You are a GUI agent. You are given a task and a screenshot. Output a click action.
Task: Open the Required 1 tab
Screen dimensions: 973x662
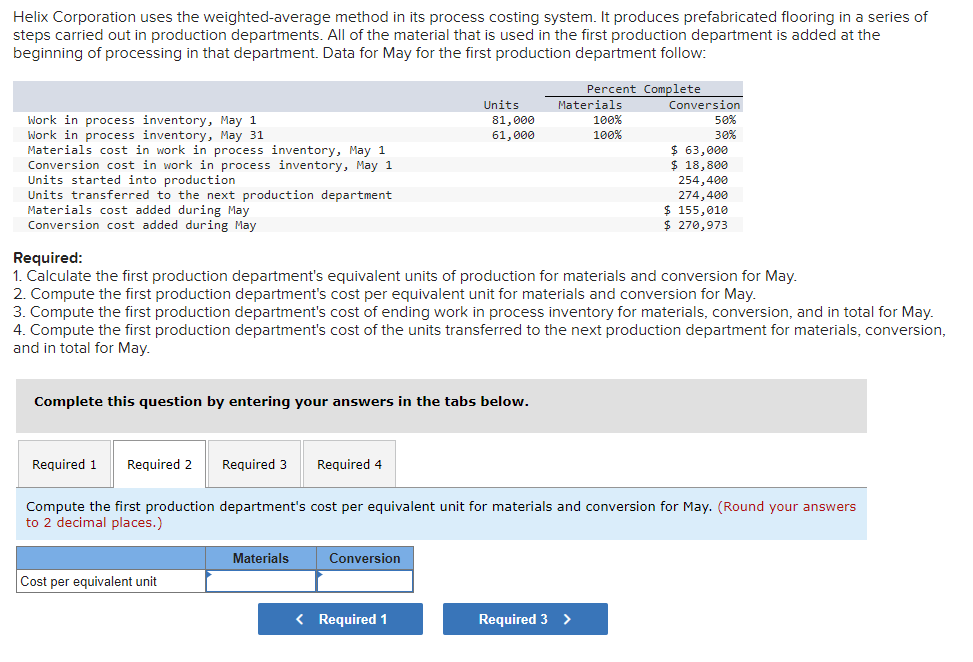pos(65,464)
